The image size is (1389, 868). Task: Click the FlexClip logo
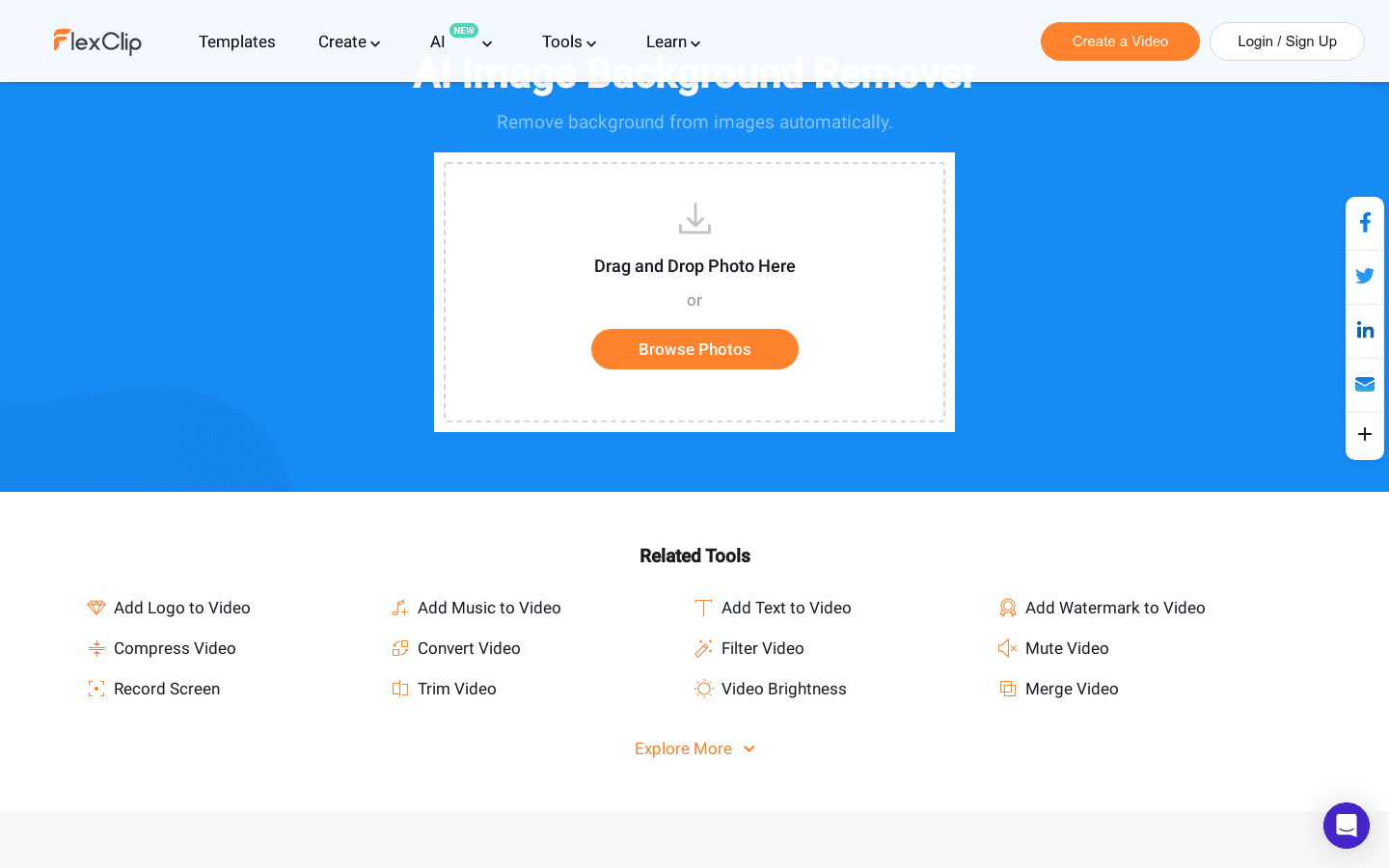97,41
